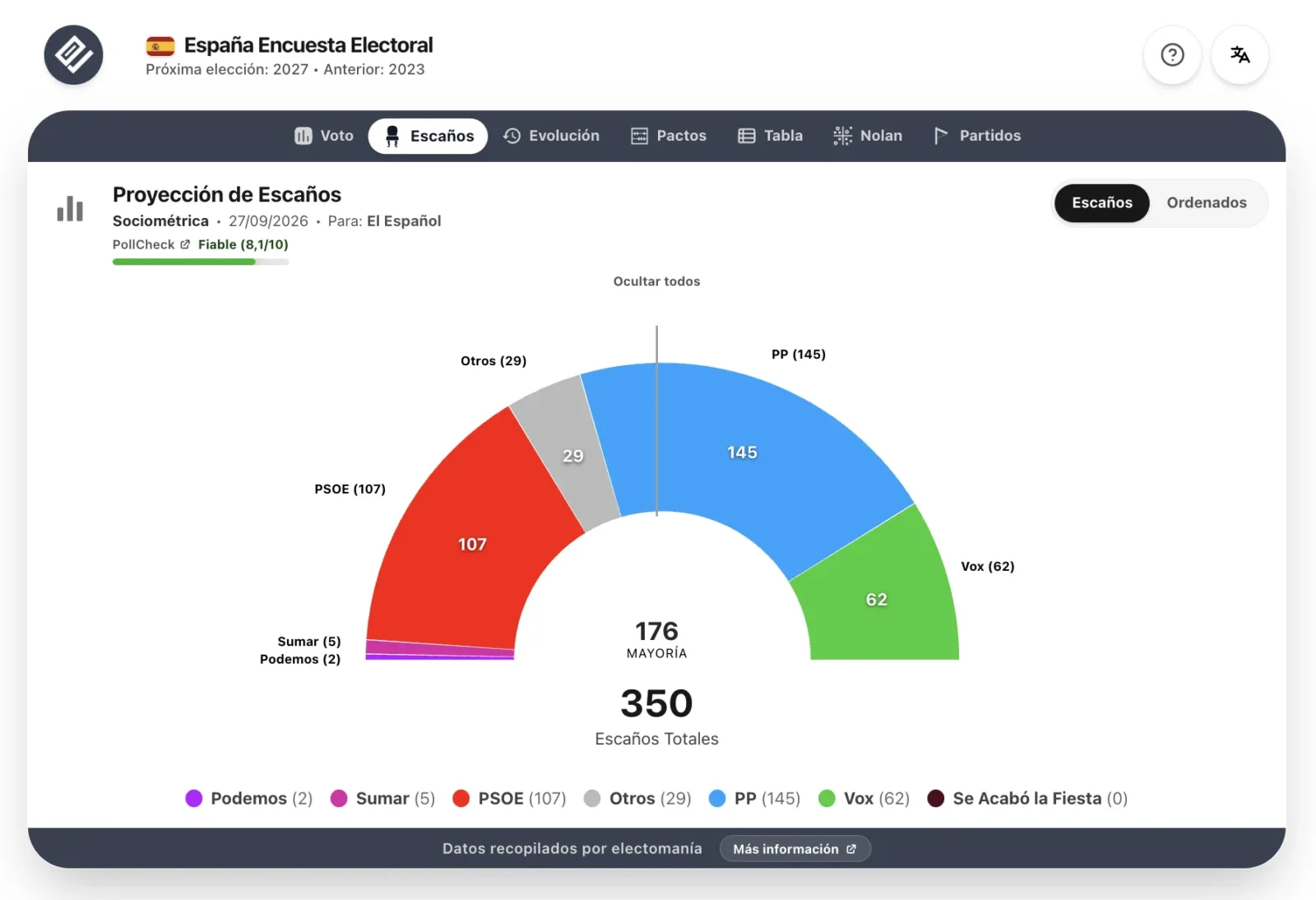
Task: Open the Evolución tab
Action: pos(551,136)
